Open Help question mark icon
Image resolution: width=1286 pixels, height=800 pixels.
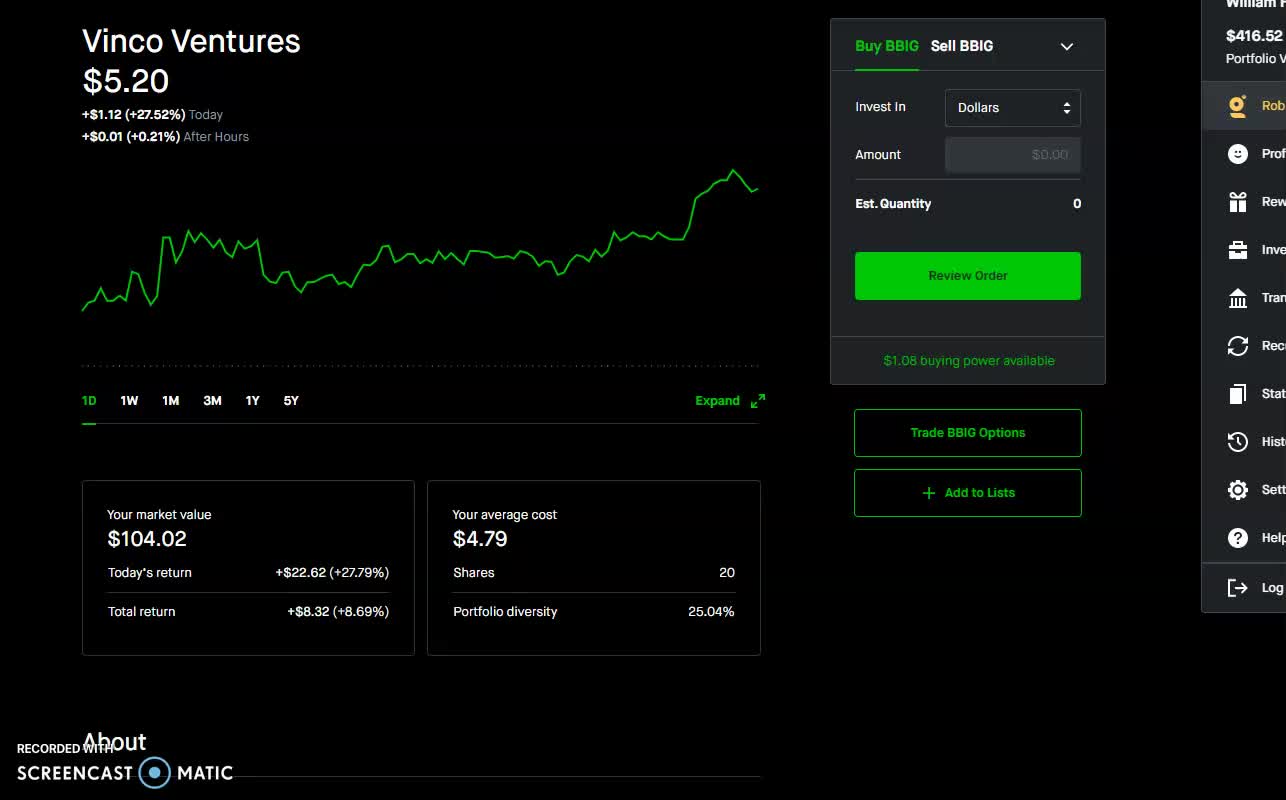point(1238,538)
